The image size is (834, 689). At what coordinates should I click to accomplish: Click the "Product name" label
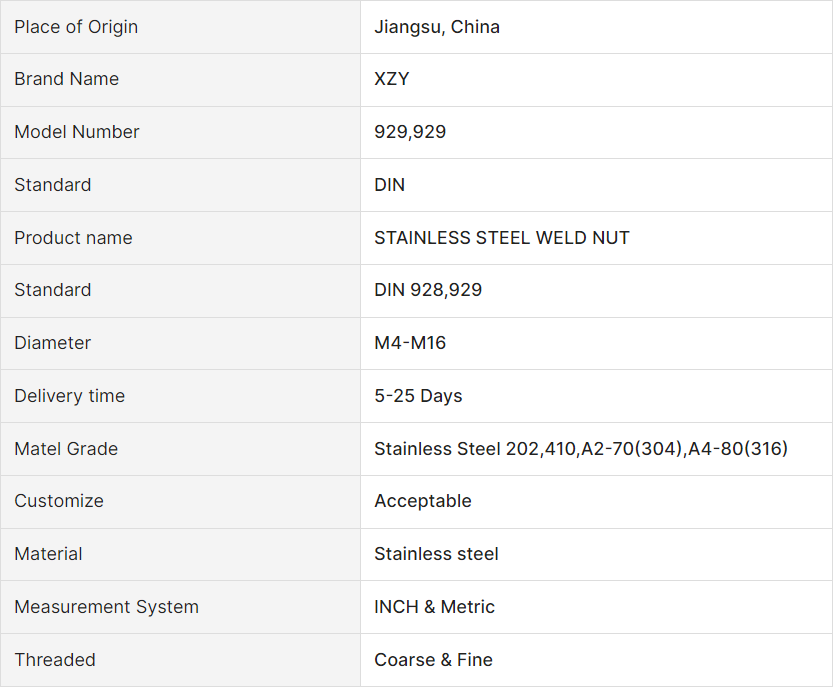click(73, 238)
